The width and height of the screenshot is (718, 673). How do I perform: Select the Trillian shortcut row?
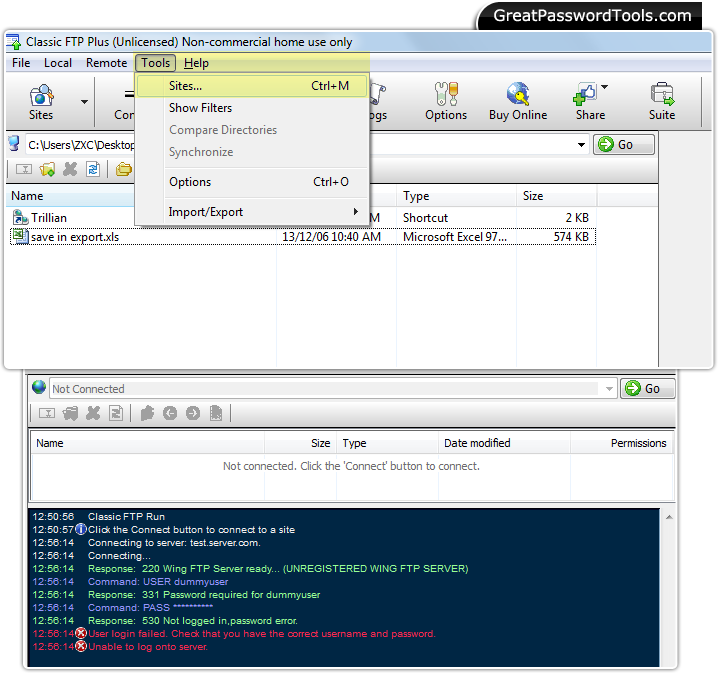(303, 217)
